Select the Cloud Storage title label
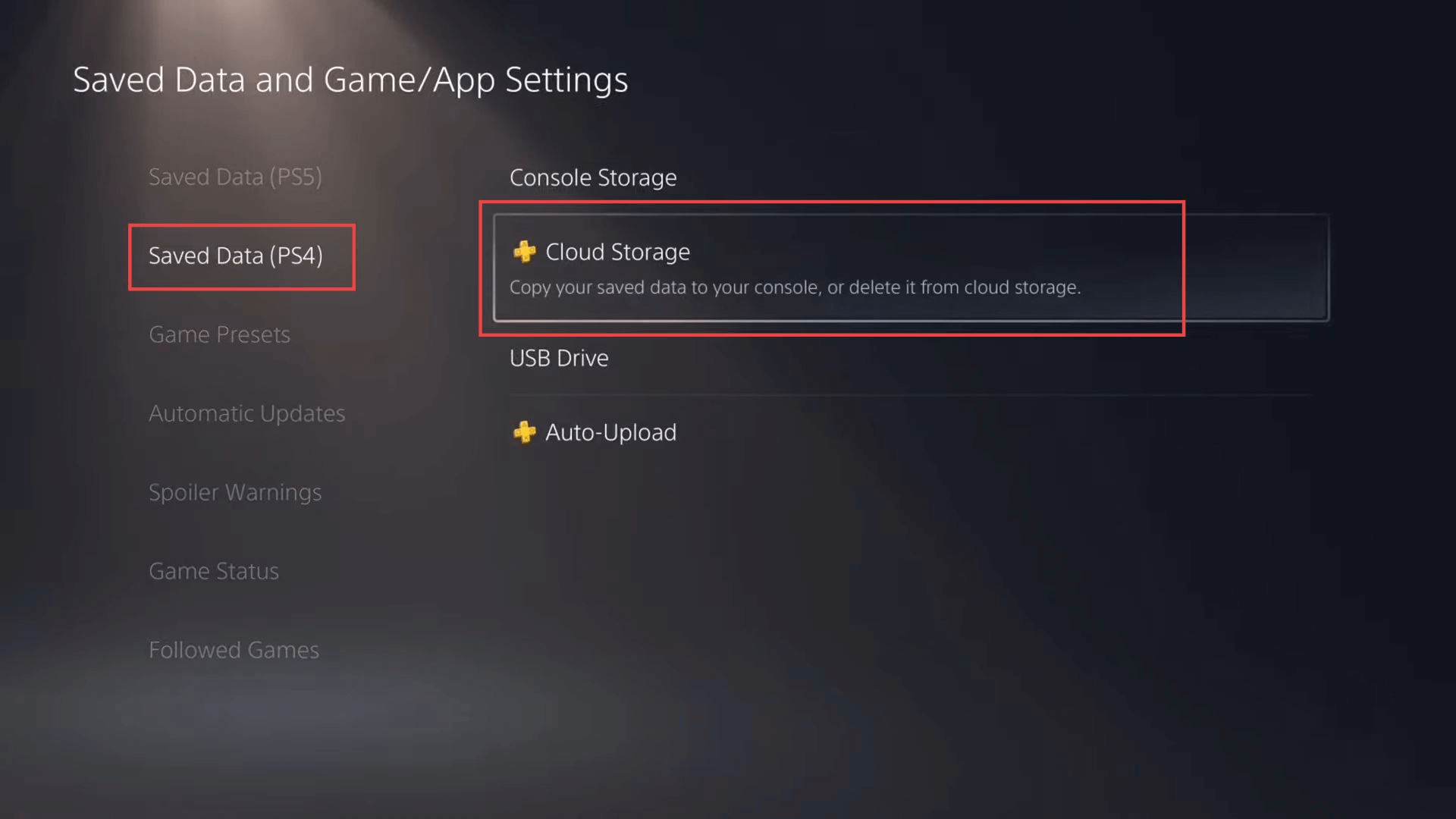 pyautogui.click(x=617, y=252)
